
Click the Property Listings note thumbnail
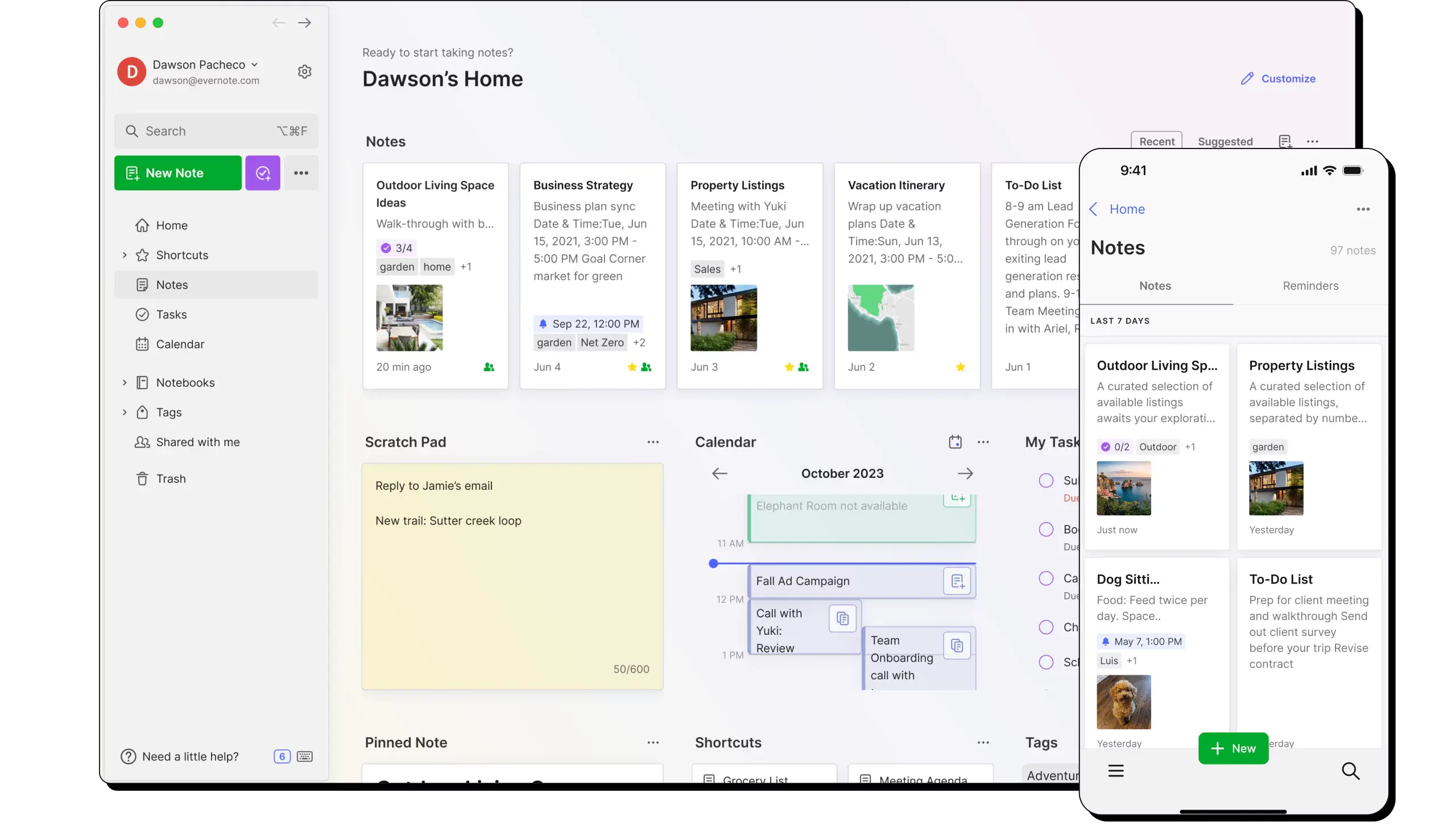click(x=723, y=318)
